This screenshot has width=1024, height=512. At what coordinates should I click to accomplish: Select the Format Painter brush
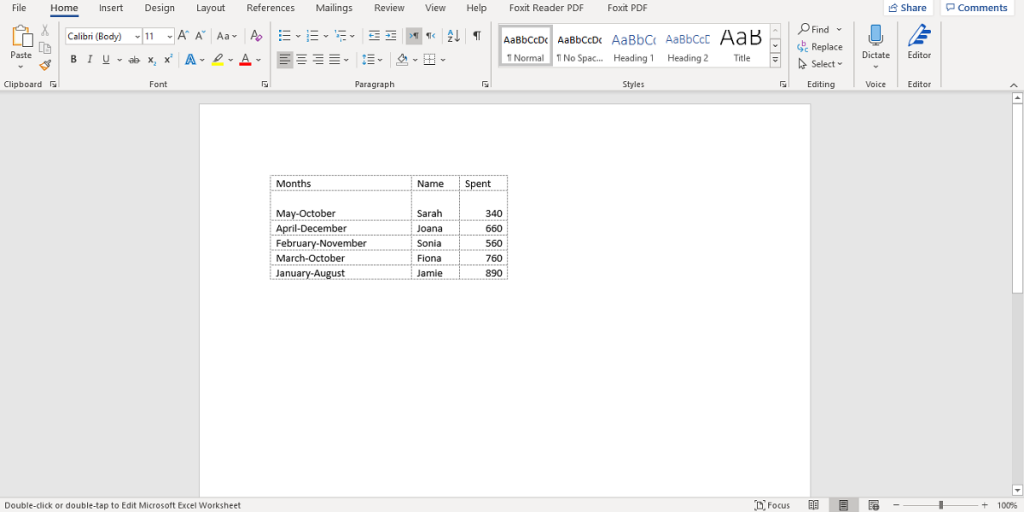pyautogui.click(x=45, y=65)
